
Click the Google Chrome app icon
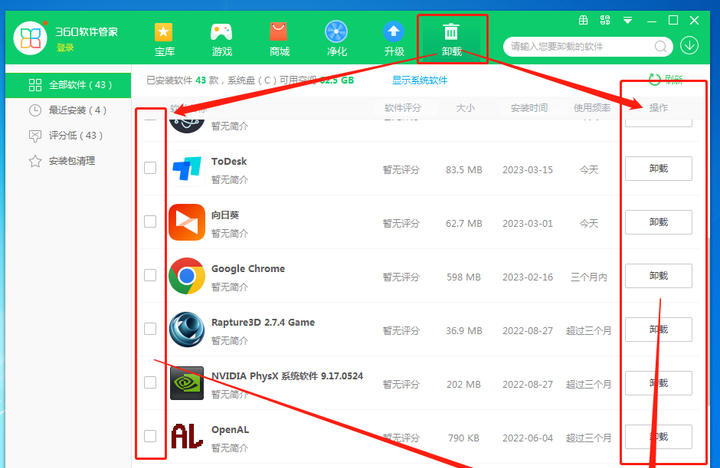tap(186, 276)
